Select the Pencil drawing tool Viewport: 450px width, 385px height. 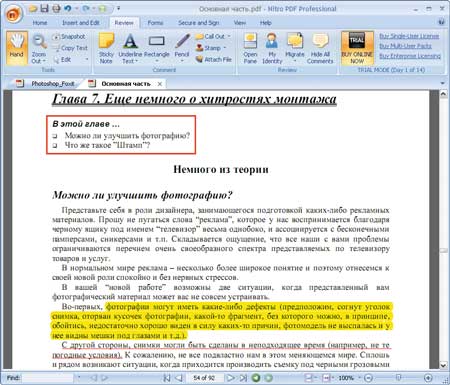182,48
